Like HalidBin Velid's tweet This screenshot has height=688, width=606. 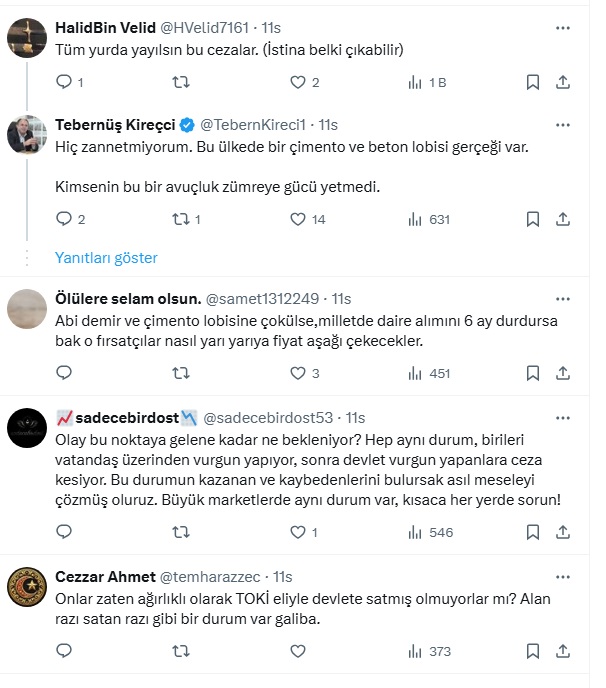pos(298,83)
